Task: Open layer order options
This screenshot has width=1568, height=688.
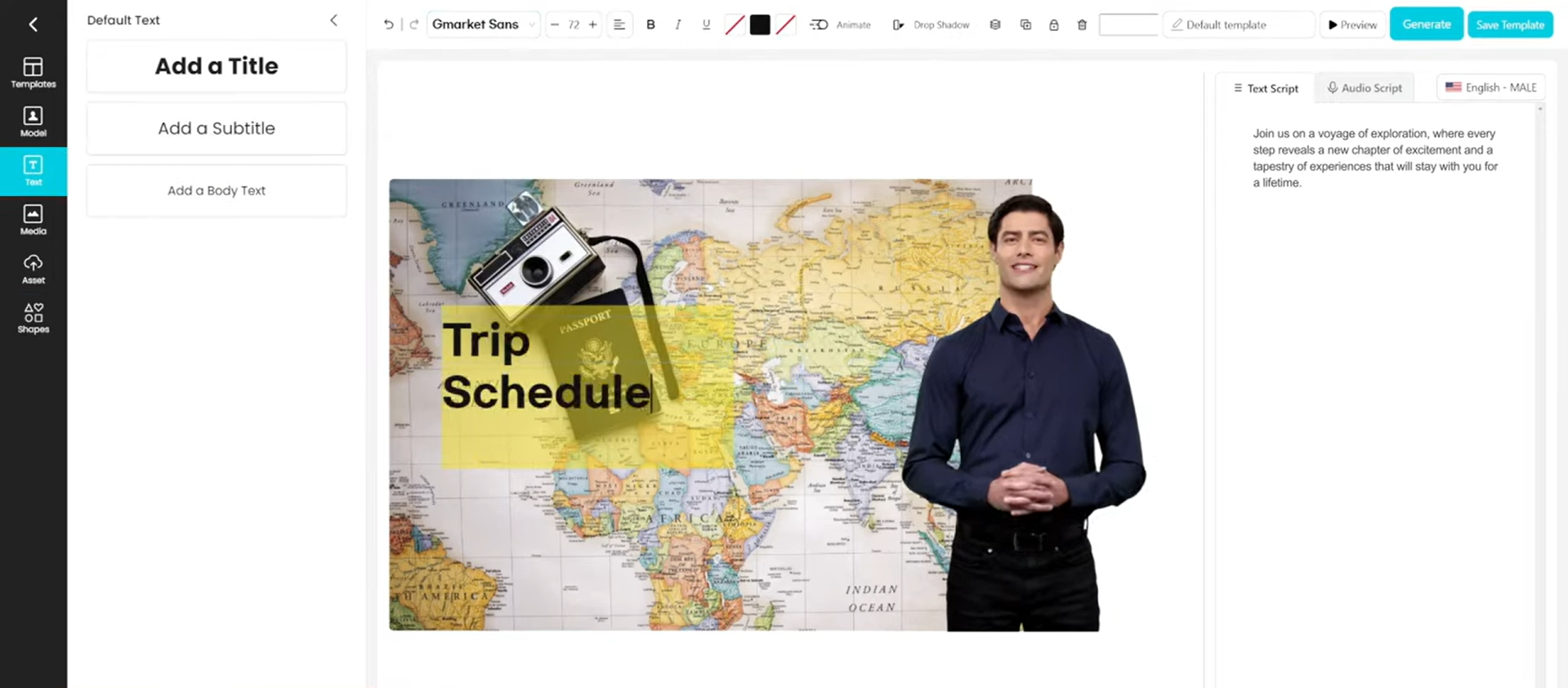Action: (995, 25)
